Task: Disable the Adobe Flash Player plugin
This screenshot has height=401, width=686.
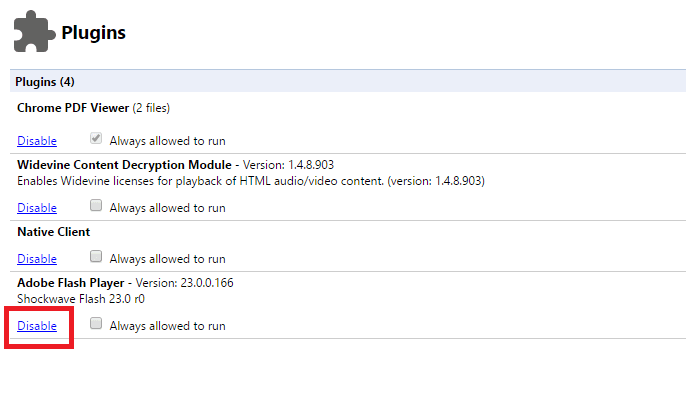Action: [x=37, y=326]
